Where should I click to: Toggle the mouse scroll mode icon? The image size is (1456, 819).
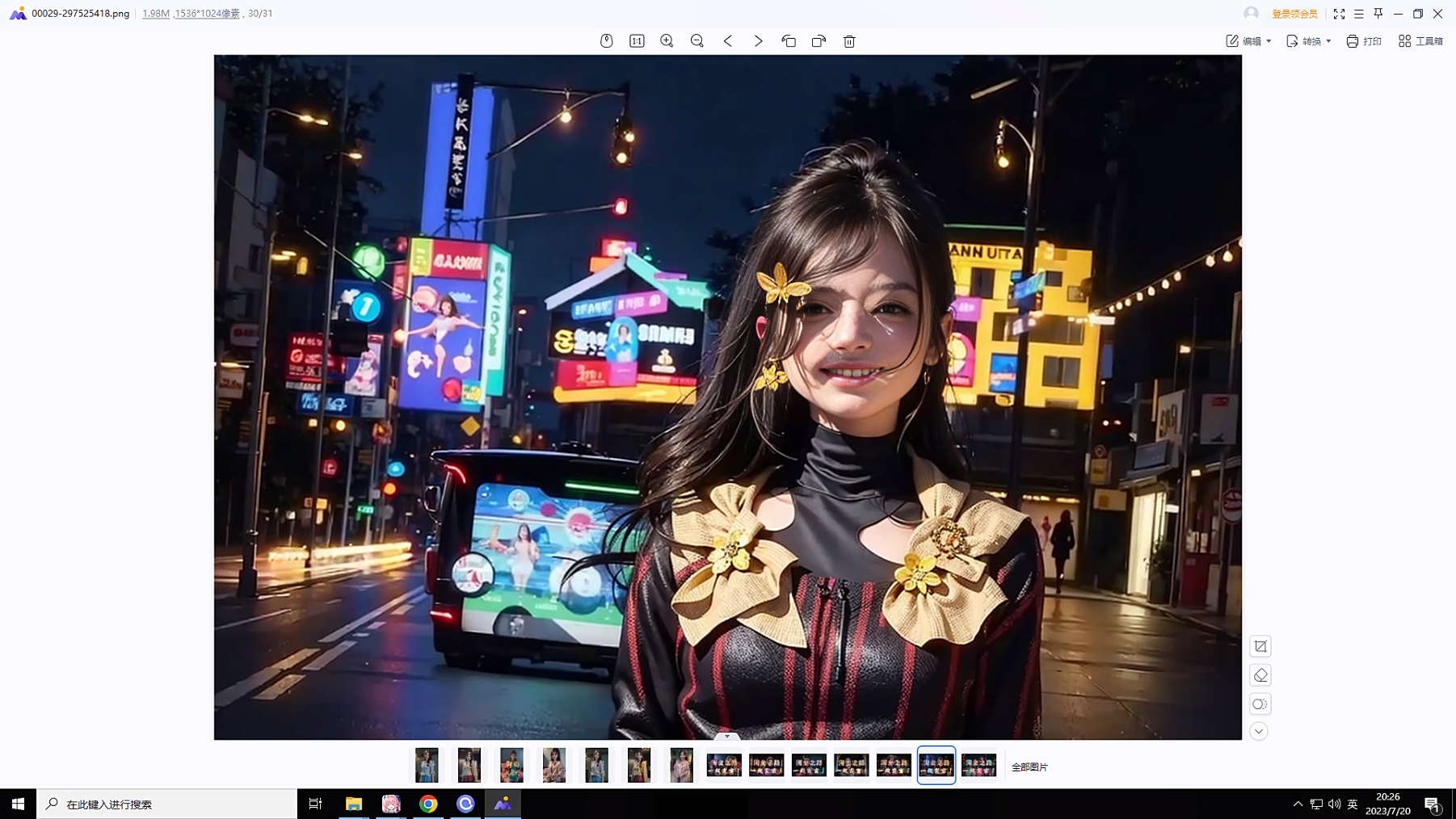coord(606,41)
